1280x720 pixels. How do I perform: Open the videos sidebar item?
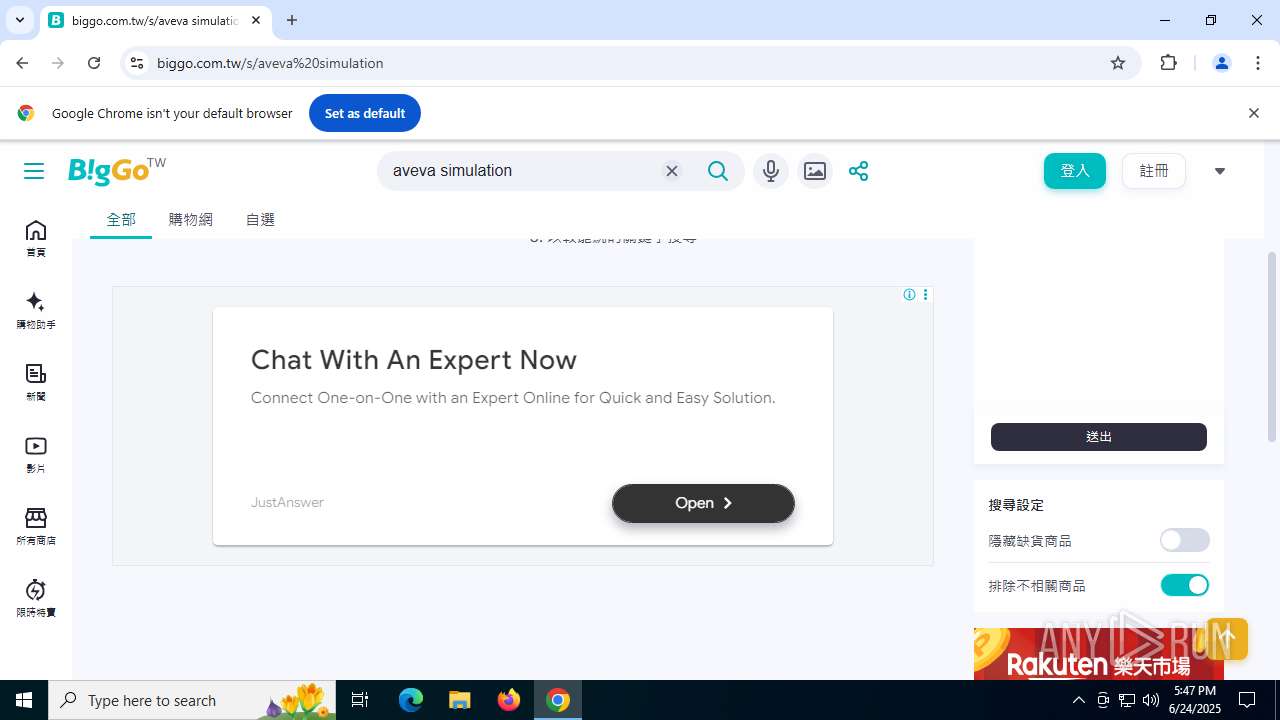tap(36, 455)
